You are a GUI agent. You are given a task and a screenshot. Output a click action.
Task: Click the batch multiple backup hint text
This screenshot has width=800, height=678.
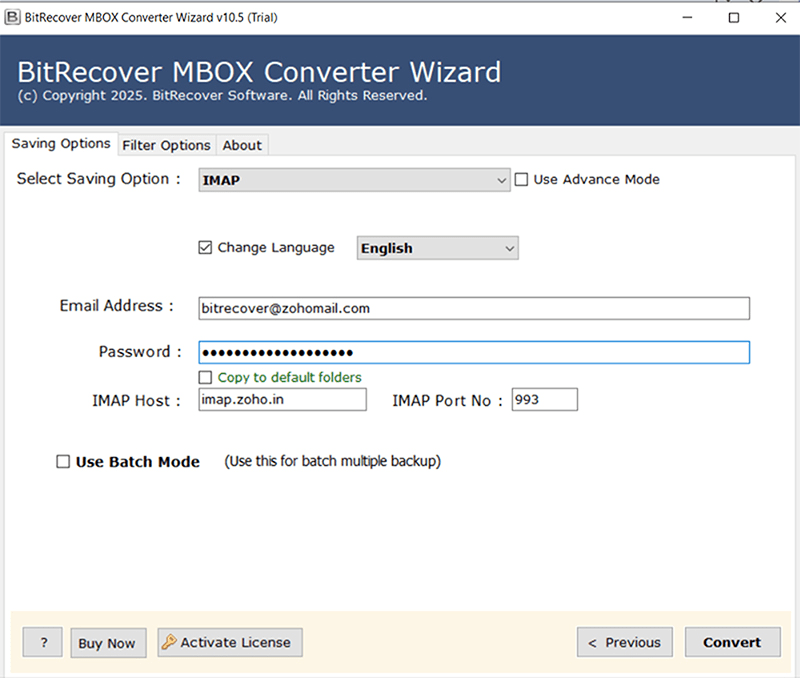pos(333,461)
